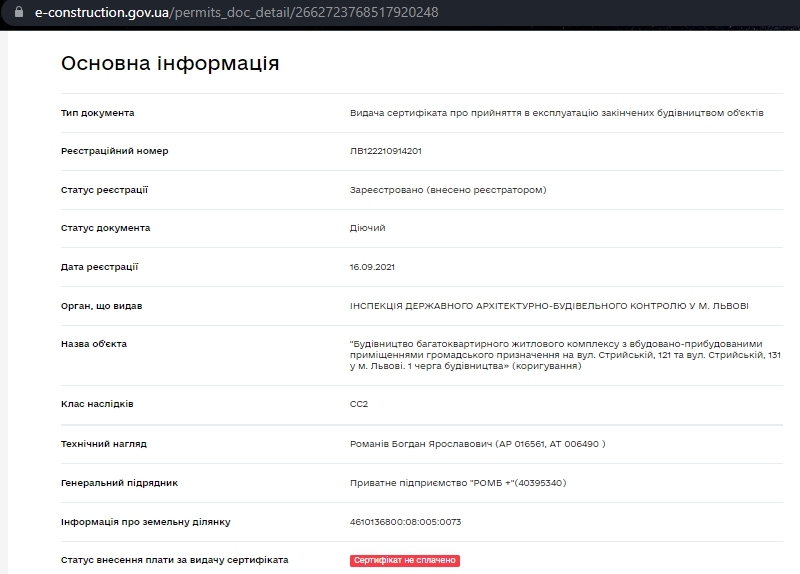800x574 pixels.
Task: Click 'ІНСПЕКЦІЯ ДЕРЖАВНОГО АРХІТЕКТУРНО-БУДІВЕЛЬНОГО КОНТРОЛЮ' text
Action: point(549,306)
